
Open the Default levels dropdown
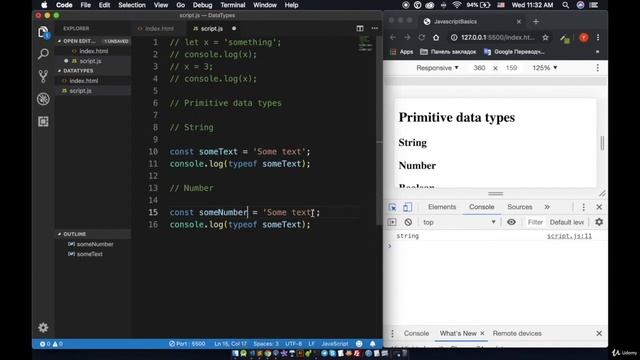point(567,222)
